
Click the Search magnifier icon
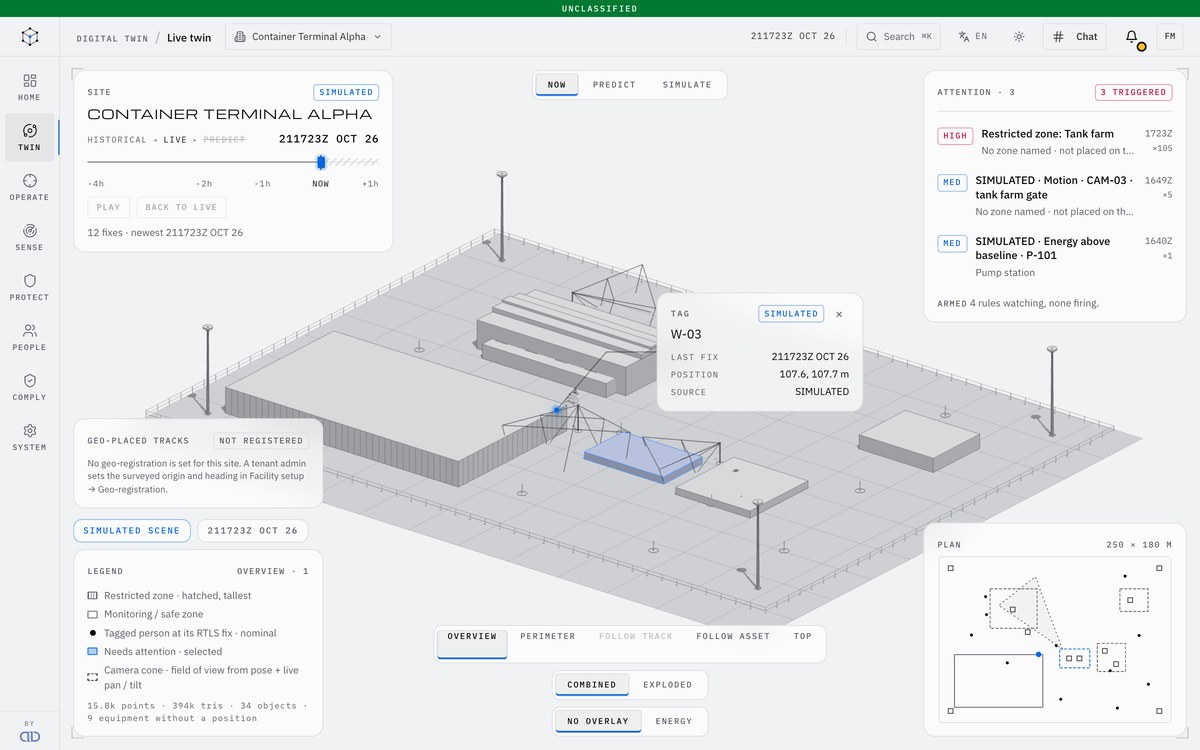[x=873, y=37]
